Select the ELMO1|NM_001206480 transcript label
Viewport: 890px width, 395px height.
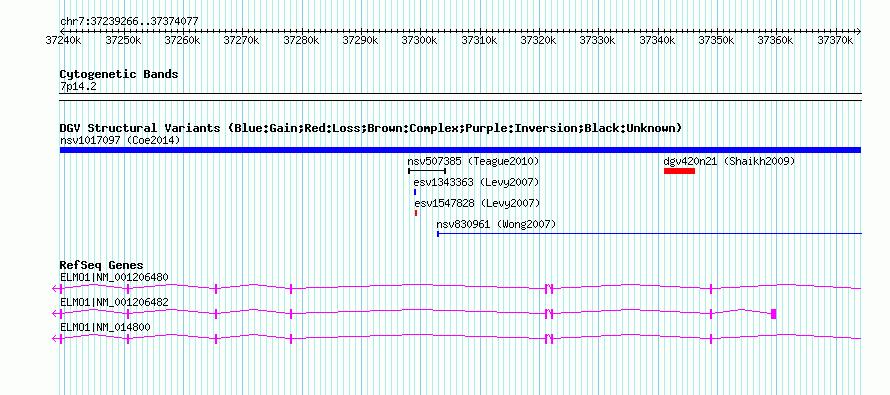(x=114, y=278)
